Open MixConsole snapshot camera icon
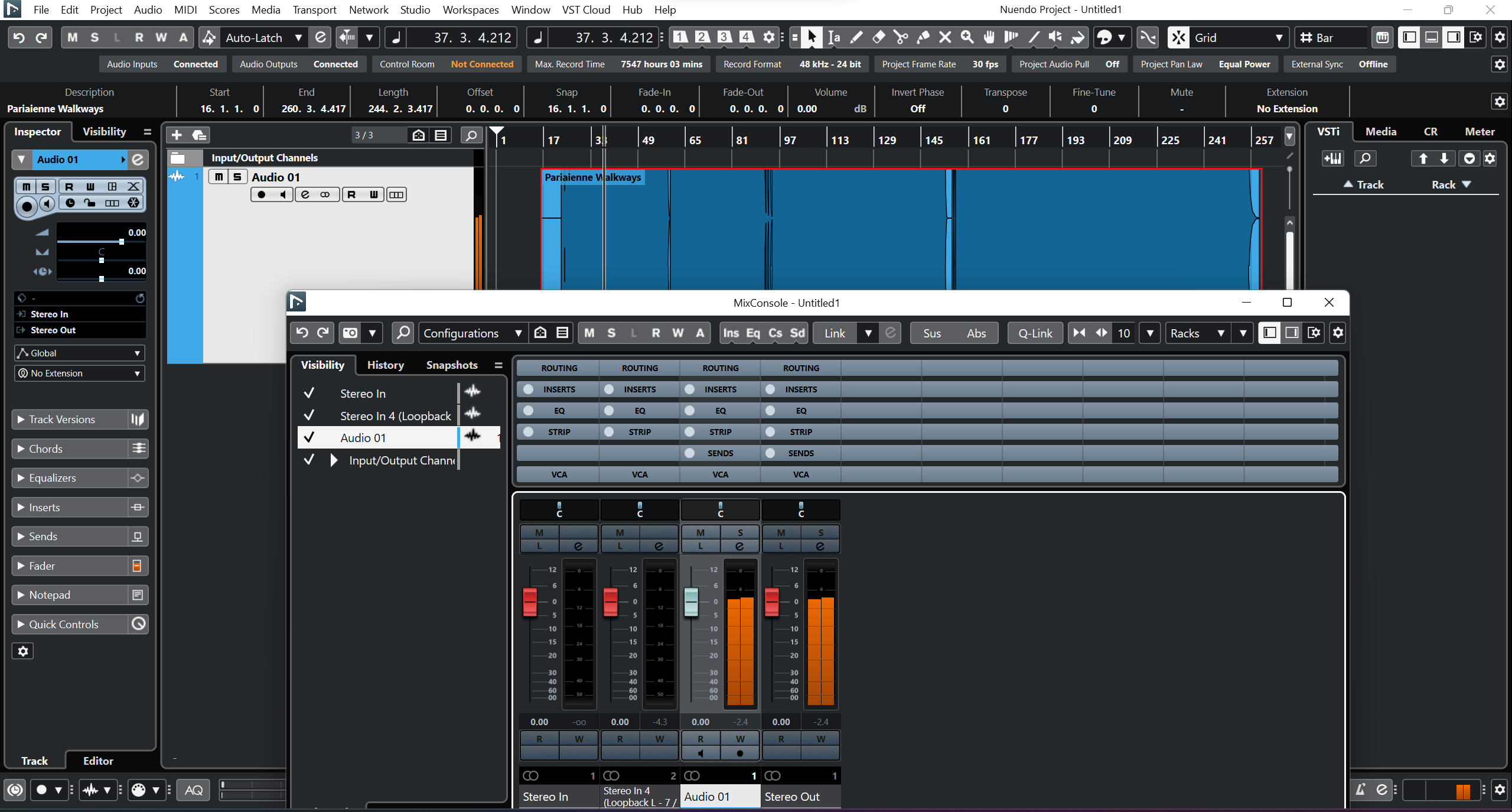Screen dimensions: 1512x812 click(350, 333)
